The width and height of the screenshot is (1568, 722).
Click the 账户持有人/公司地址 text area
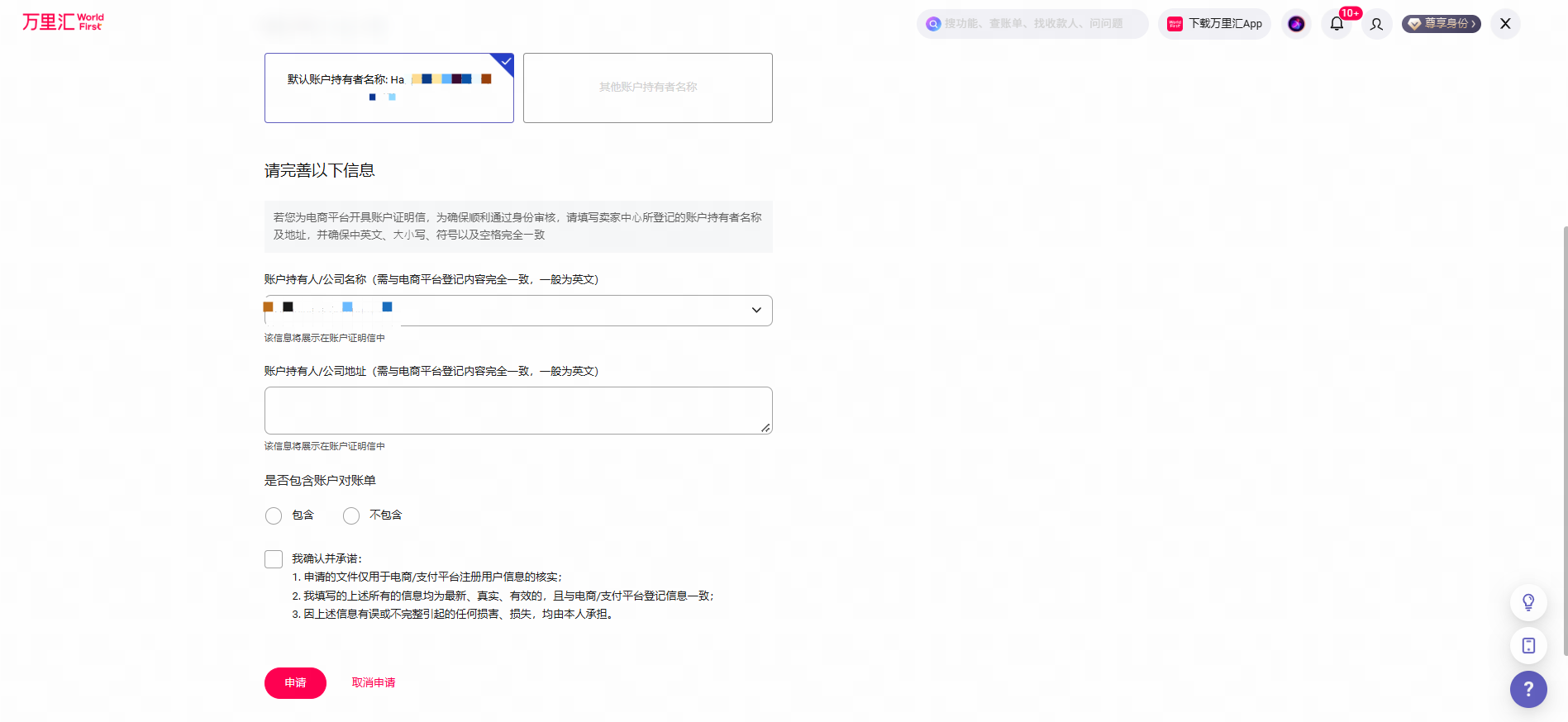click(x=518, y=411)
